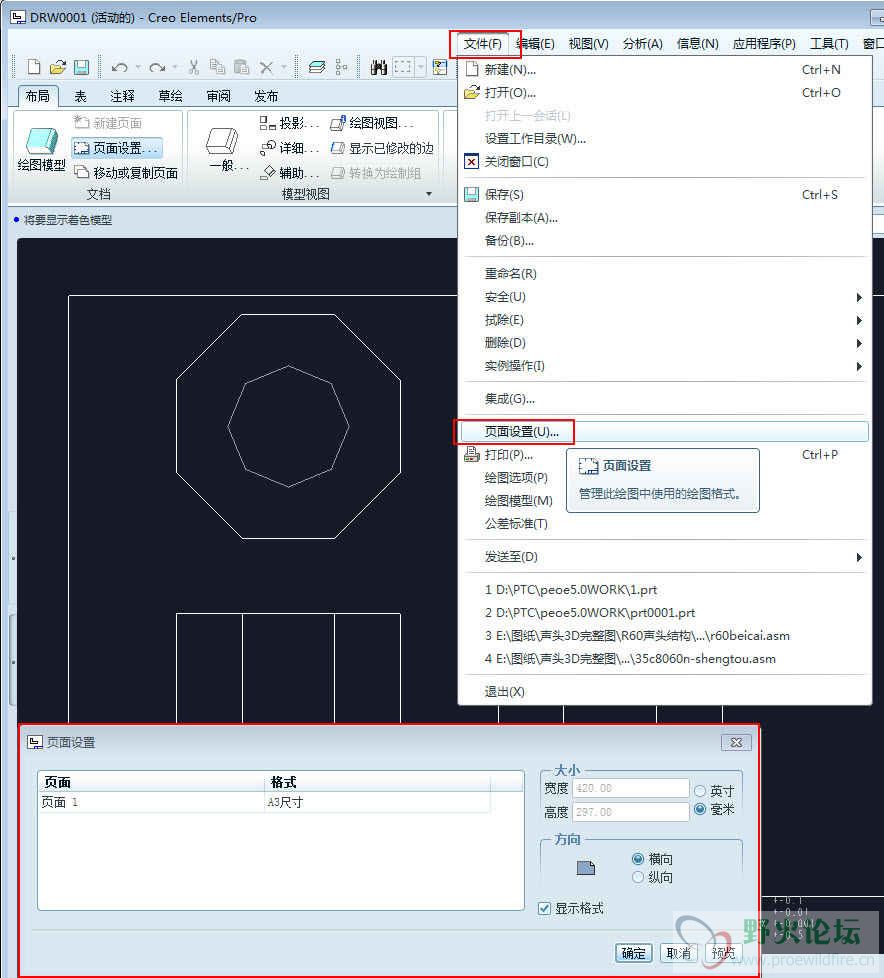
Task: Expand the 拭除(E) submenu
Action: (x=859, y=321)
